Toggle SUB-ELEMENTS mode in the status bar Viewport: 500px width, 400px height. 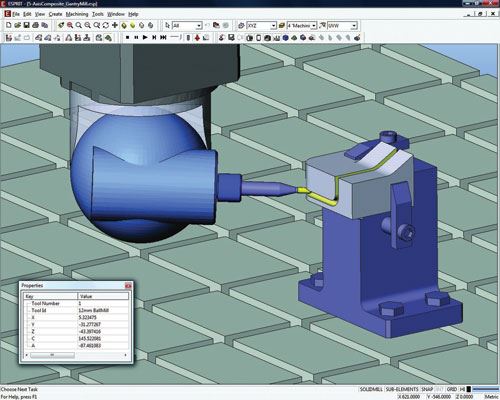pyautogui.click(x=402, y=389)
